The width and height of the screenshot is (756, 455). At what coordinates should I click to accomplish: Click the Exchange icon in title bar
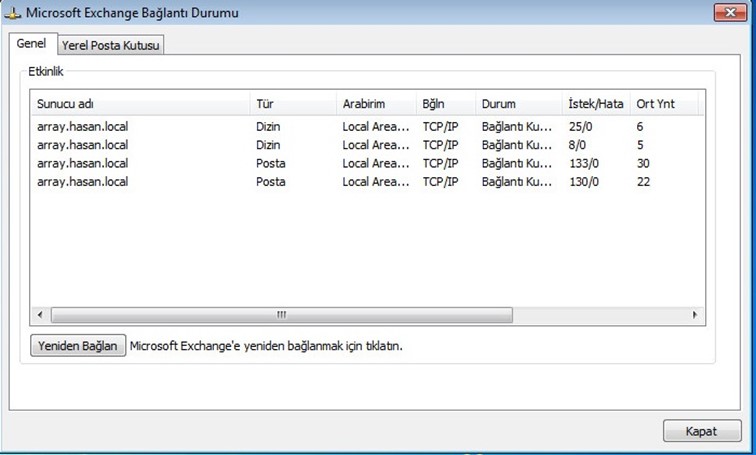click(13, 13)
